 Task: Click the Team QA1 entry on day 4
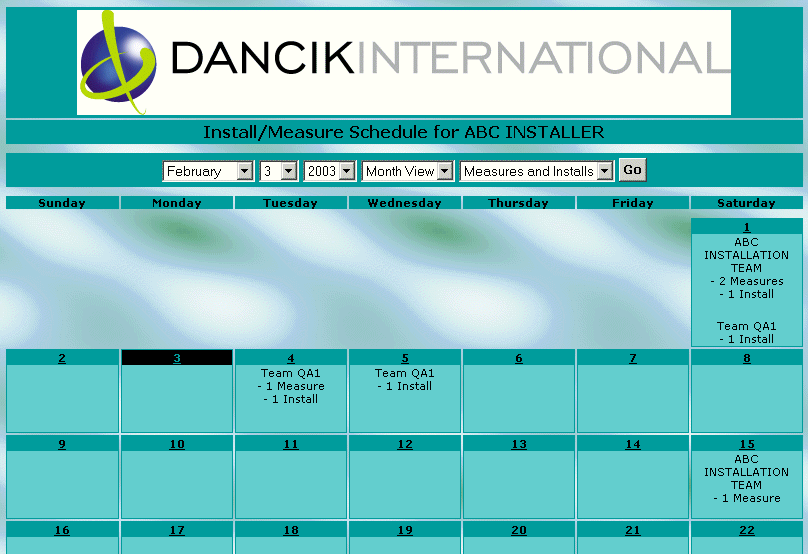click(291, 373)
